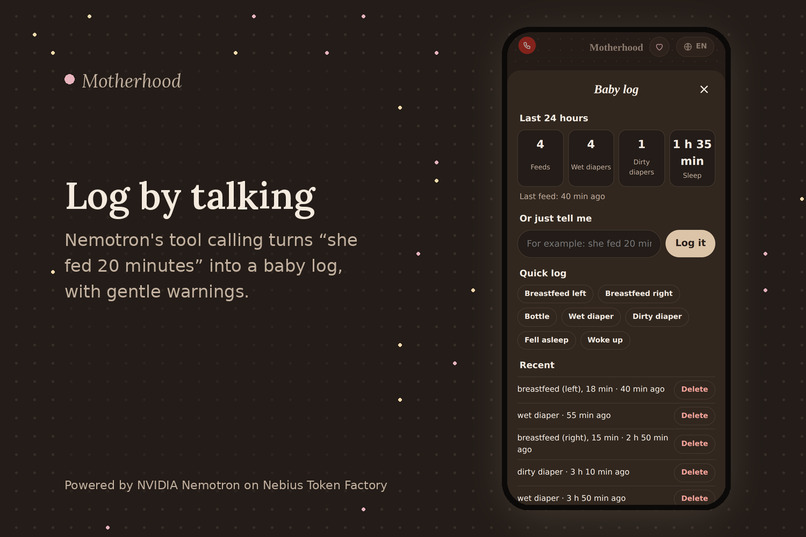This screenshot has width=806, height=537.
Task: Click the "Log by talking" headline
Action: 190,198
